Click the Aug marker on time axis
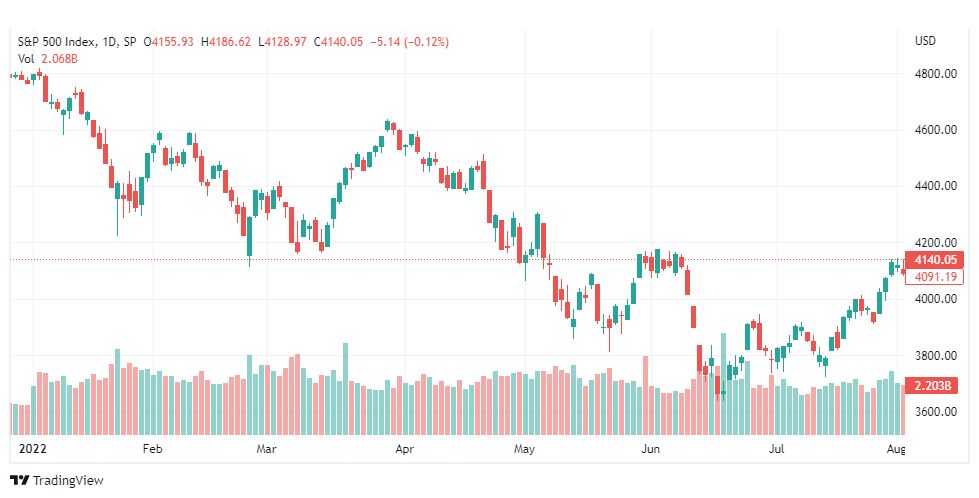 (x=896, y=449)
